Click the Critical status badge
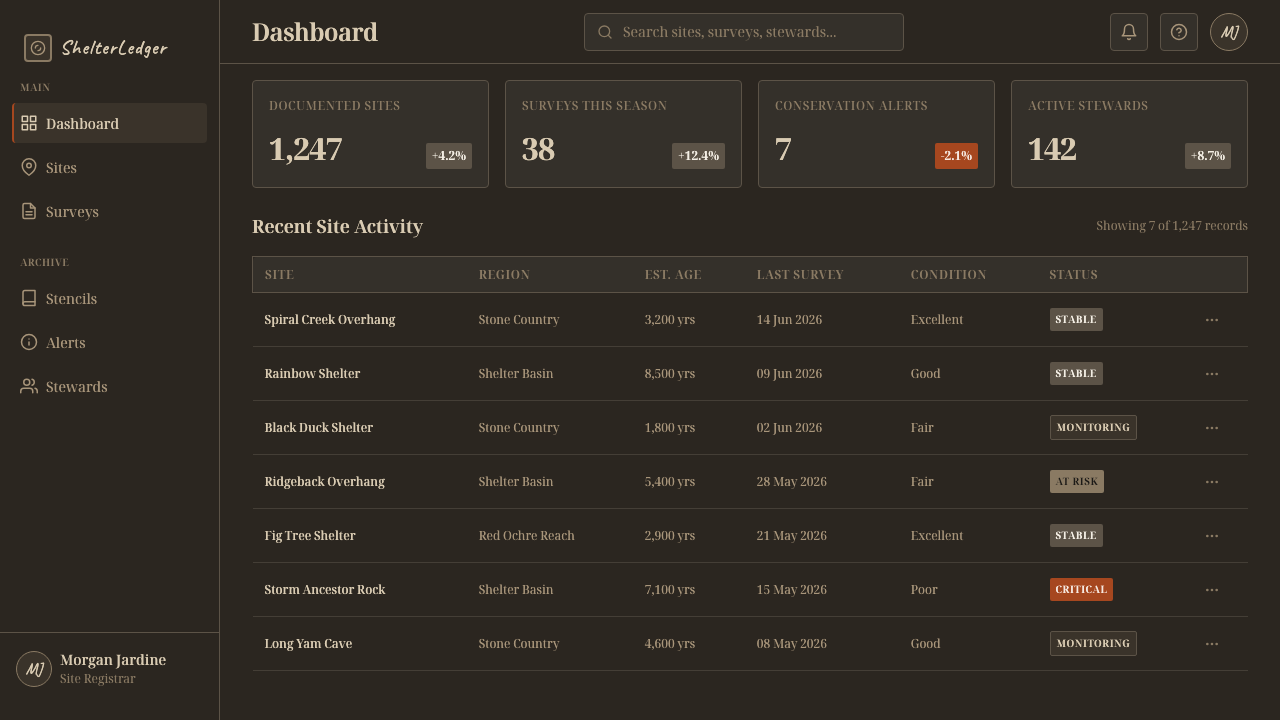Screen dimensions: 1280x720 click(x=1081, y=590)
